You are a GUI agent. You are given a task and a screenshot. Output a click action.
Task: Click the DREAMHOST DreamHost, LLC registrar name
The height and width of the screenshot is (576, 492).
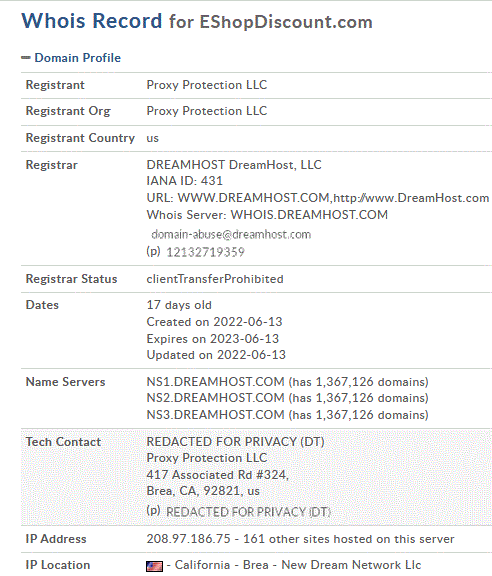pyautogui.click(x=234, y=165)
